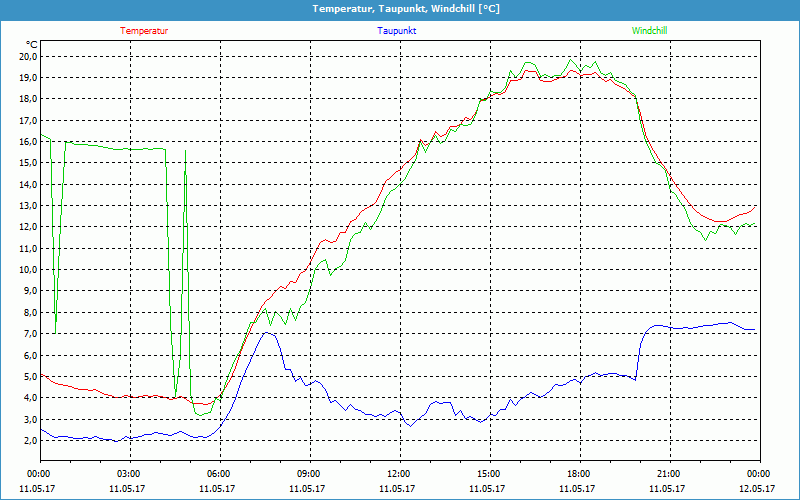
Task: Click the 20,0 y-axis value label
Action: [x=27, y=56]
